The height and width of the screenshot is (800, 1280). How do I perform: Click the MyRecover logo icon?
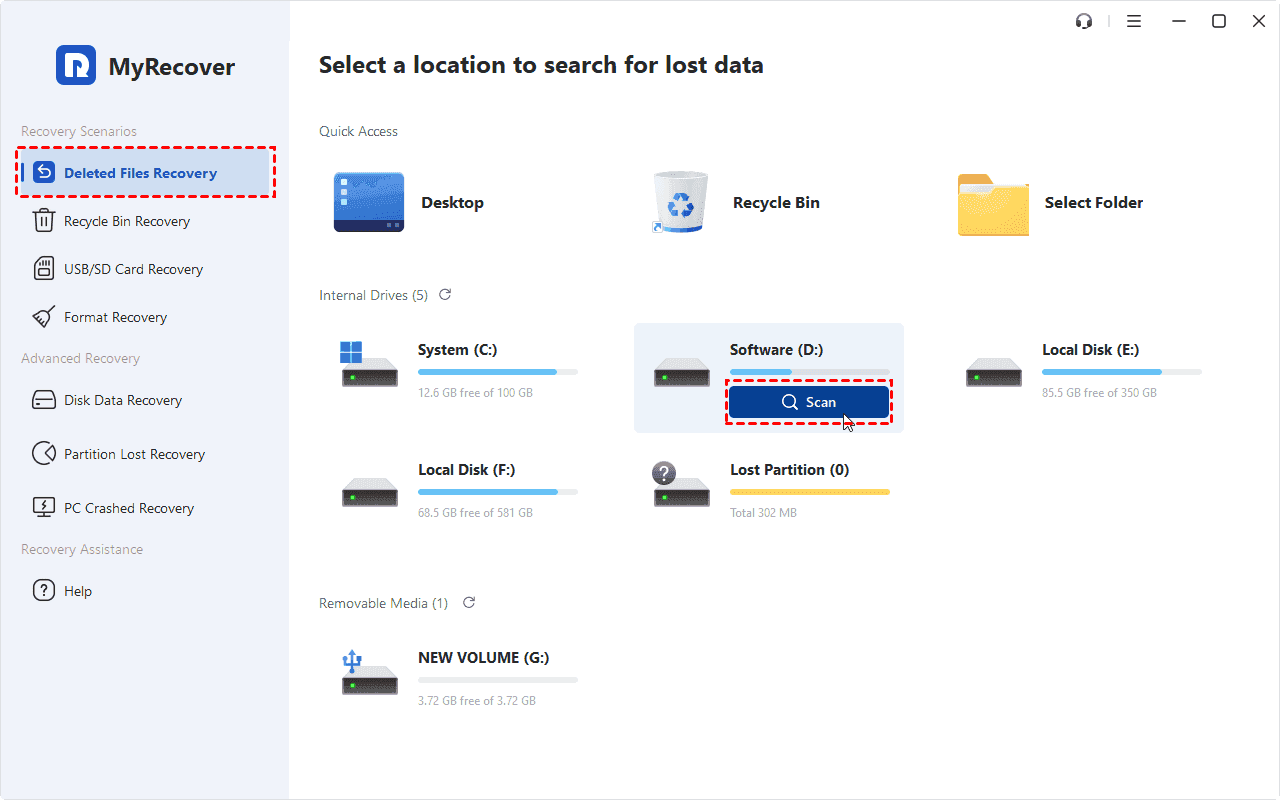[x=76, y=66]
